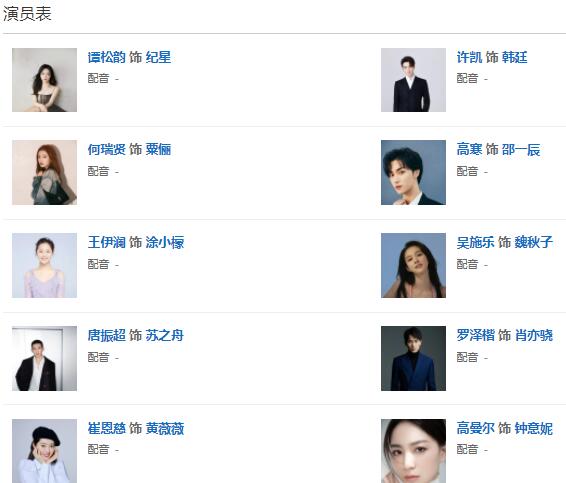Image resolution: width=566 pixels, height=483 pixels.
Task: Open actor 吴施乐's profile link
Action: (475, 242)
